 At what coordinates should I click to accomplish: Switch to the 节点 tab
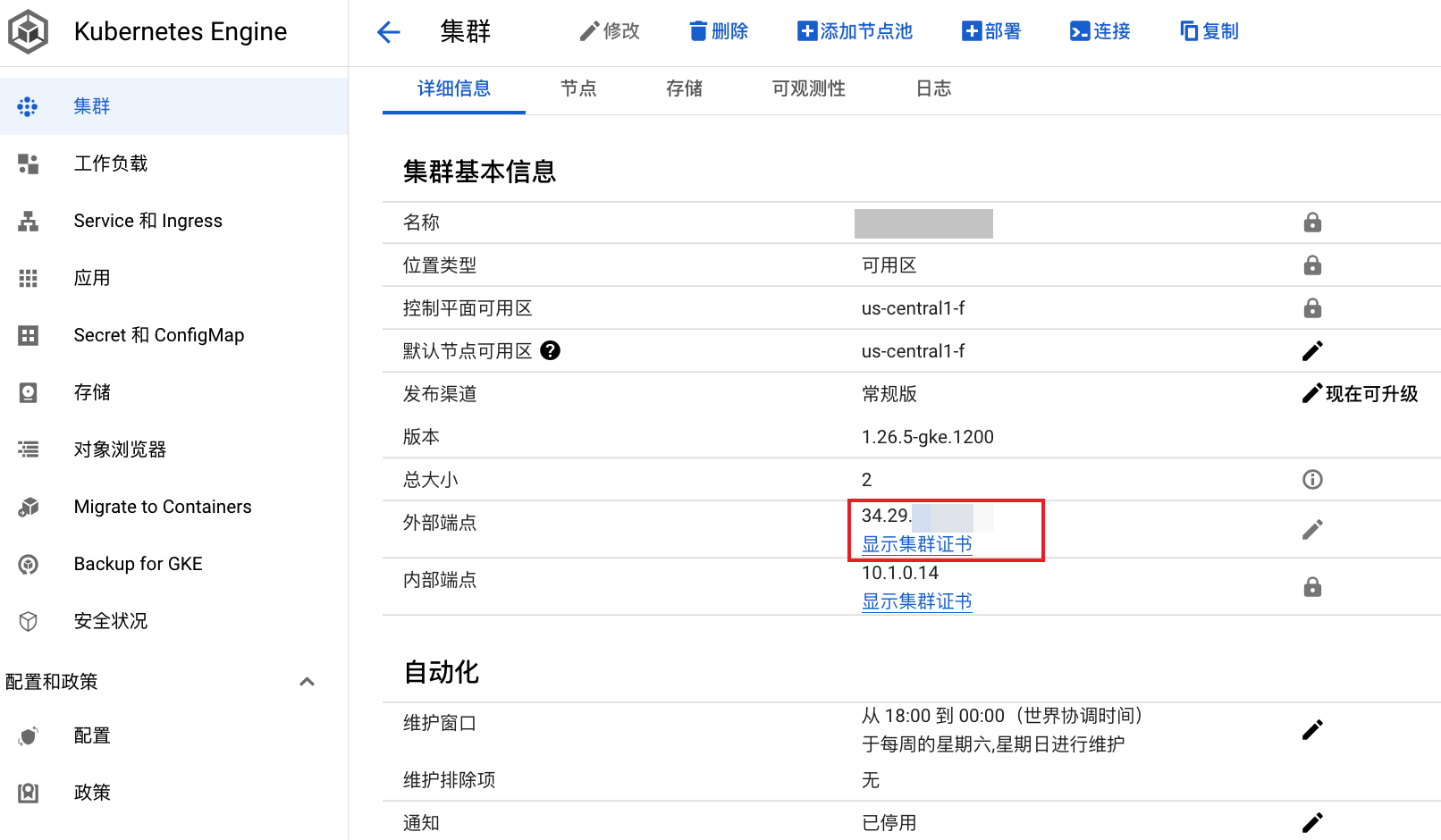coord(577,88)
